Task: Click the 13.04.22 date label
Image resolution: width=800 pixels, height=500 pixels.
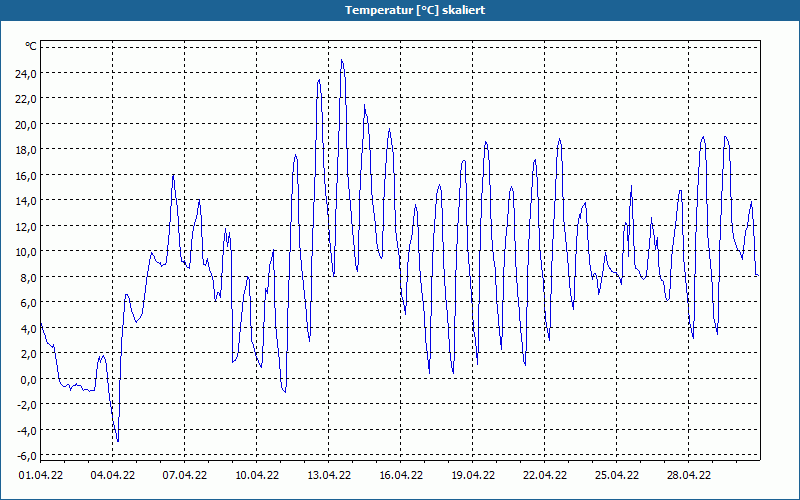Action: click(x=329, y=475)
